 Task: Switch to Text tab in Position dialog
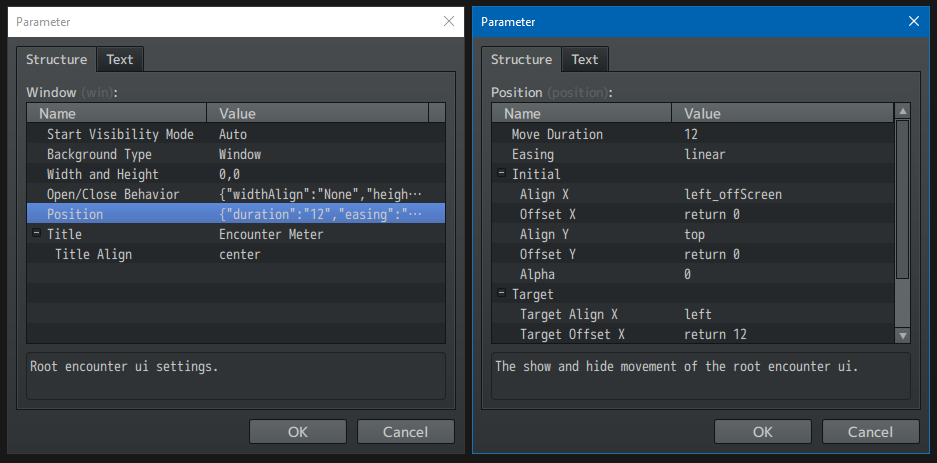tap(584, 59)
